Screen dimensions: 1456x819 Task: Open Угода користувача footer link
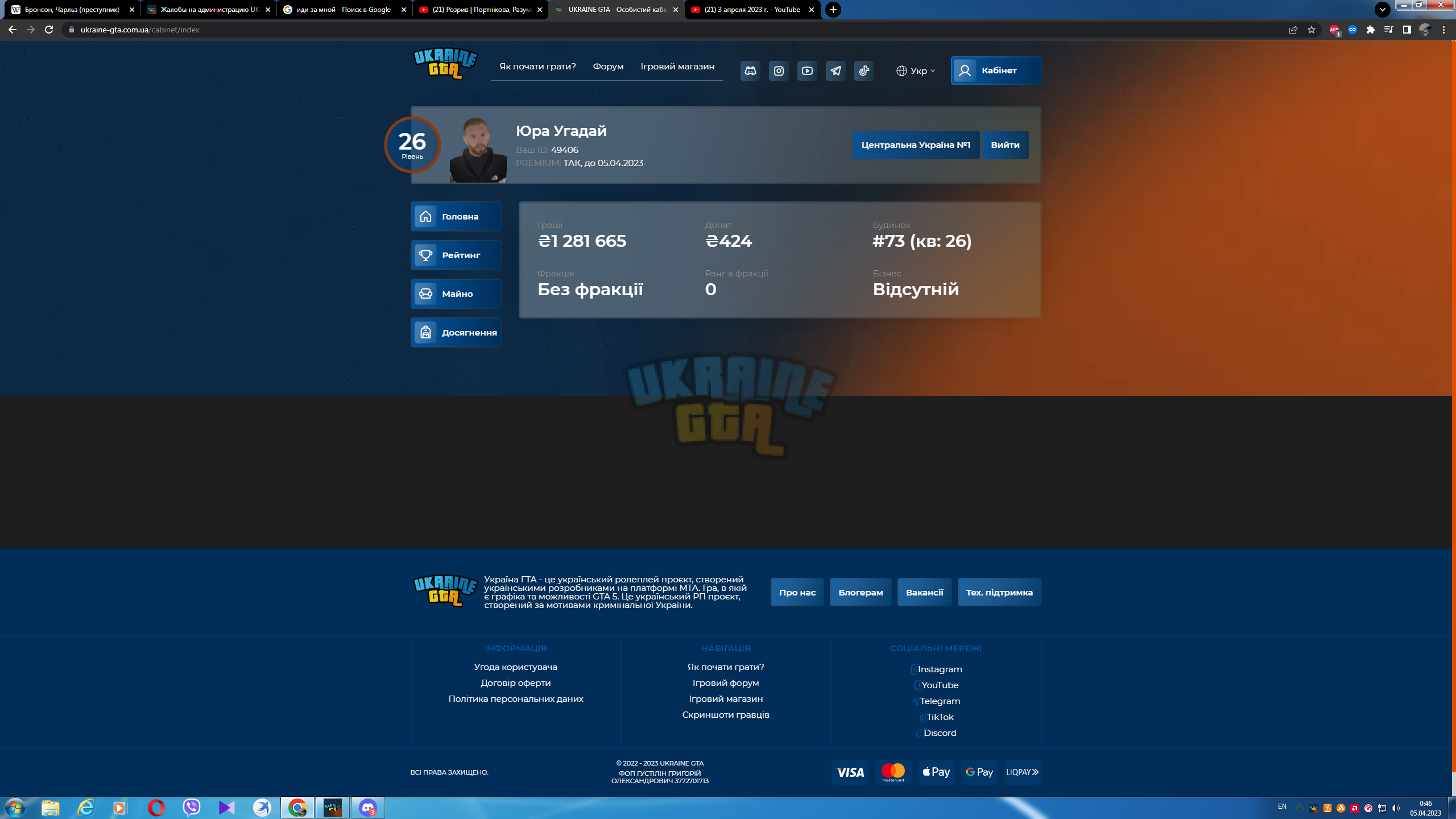[x=515, y=667]
